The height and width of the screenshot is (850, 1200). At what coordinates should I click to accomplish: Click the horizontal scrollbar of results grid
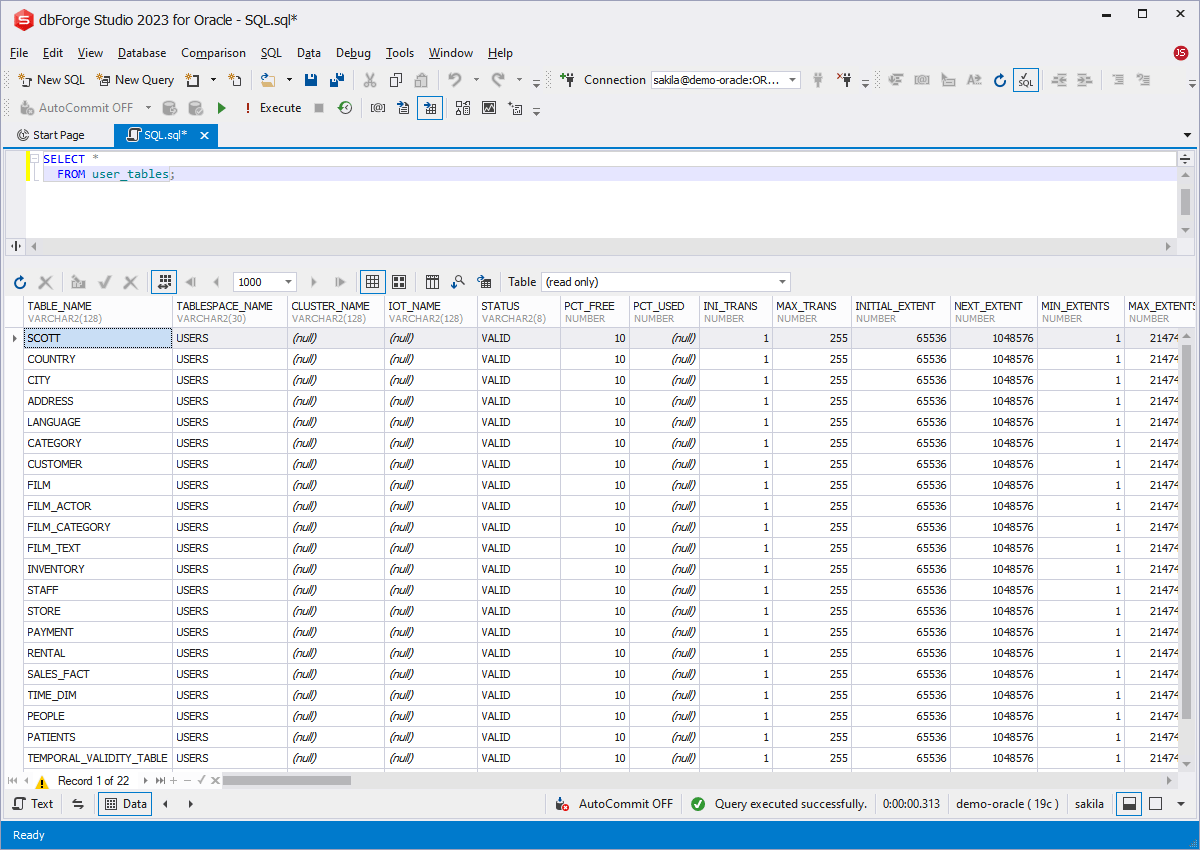point(286,780)
